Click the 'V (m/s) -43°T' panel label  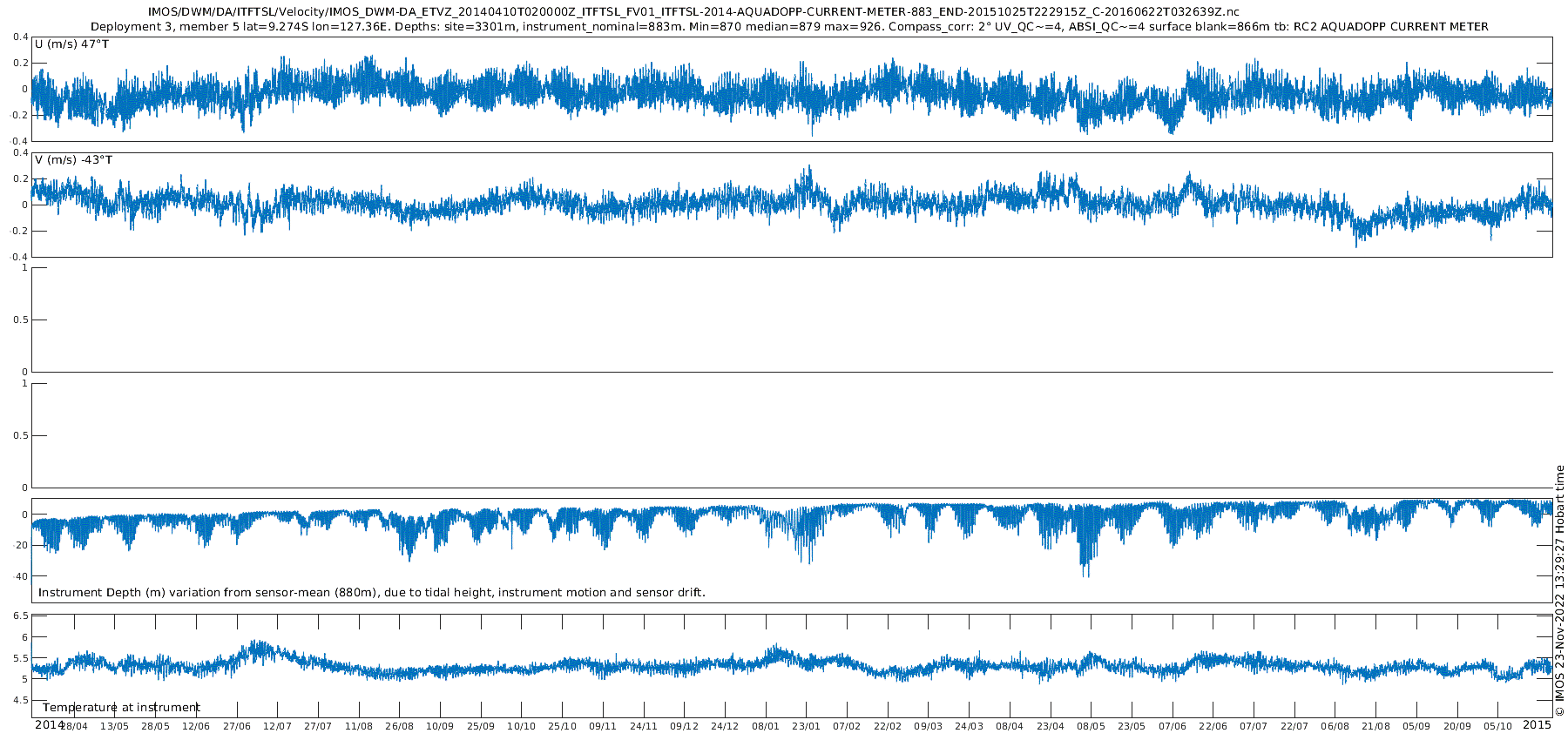[x=74, y=160]
